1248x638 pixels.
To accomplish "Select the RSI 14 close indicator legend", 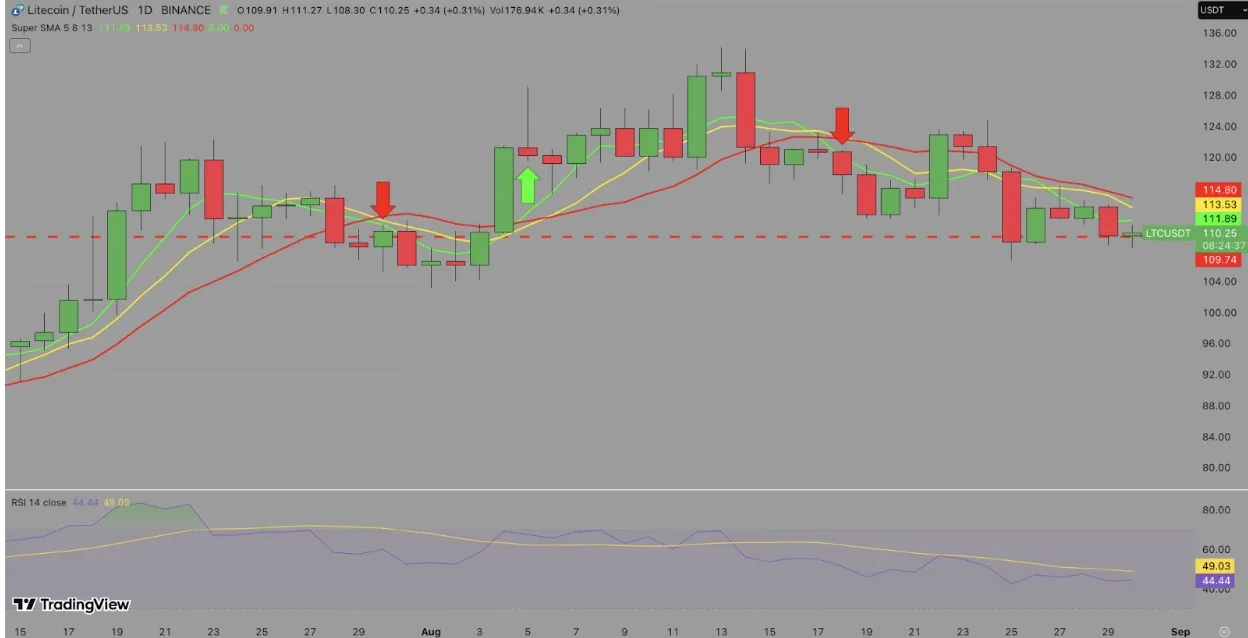I will coord(39,501).
